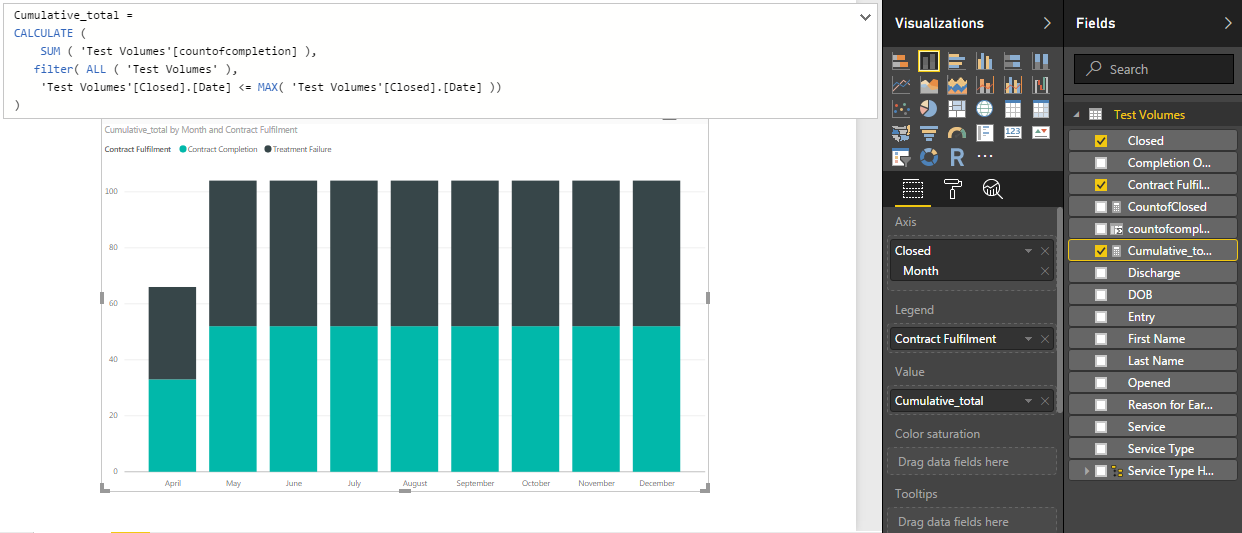Uncheck the Contract Fulfil... field checkbox
Screen dimensions: 1242x533
pos(1101,185)
